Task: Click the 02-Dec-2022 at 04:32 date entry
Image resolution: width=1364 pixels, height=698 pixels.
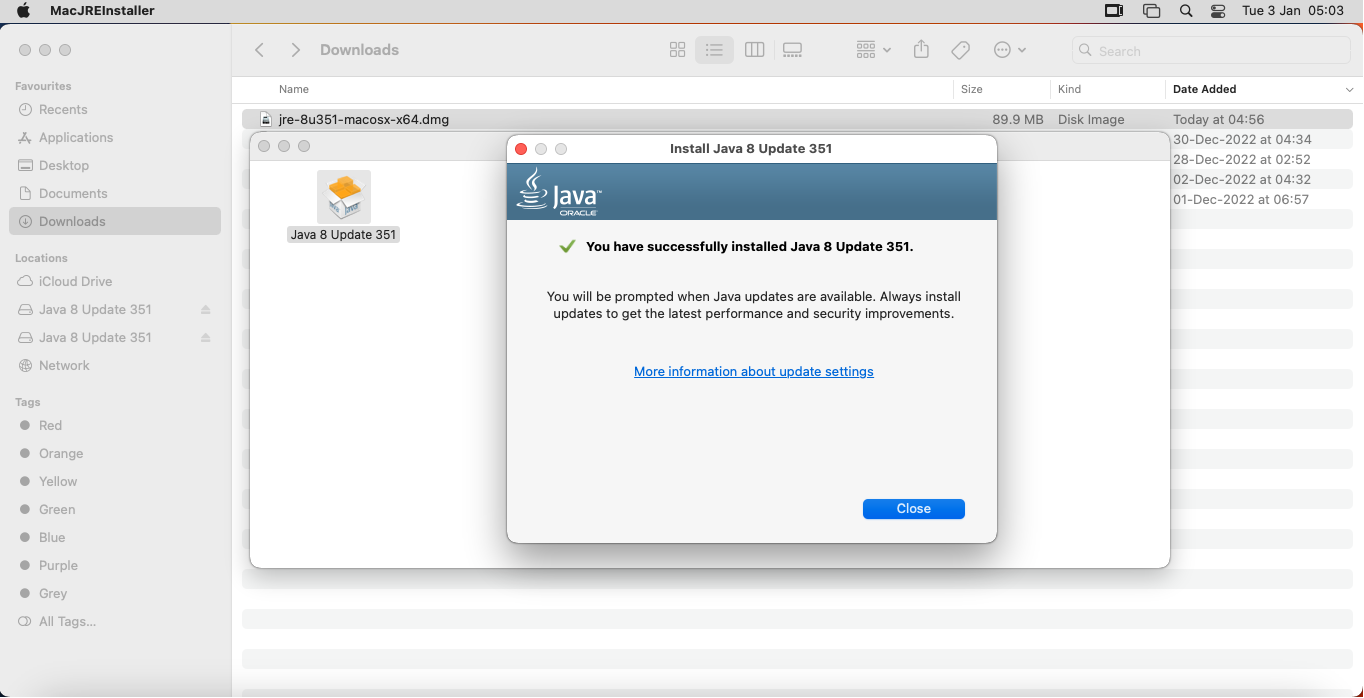Action: [x=1242, y=180]
